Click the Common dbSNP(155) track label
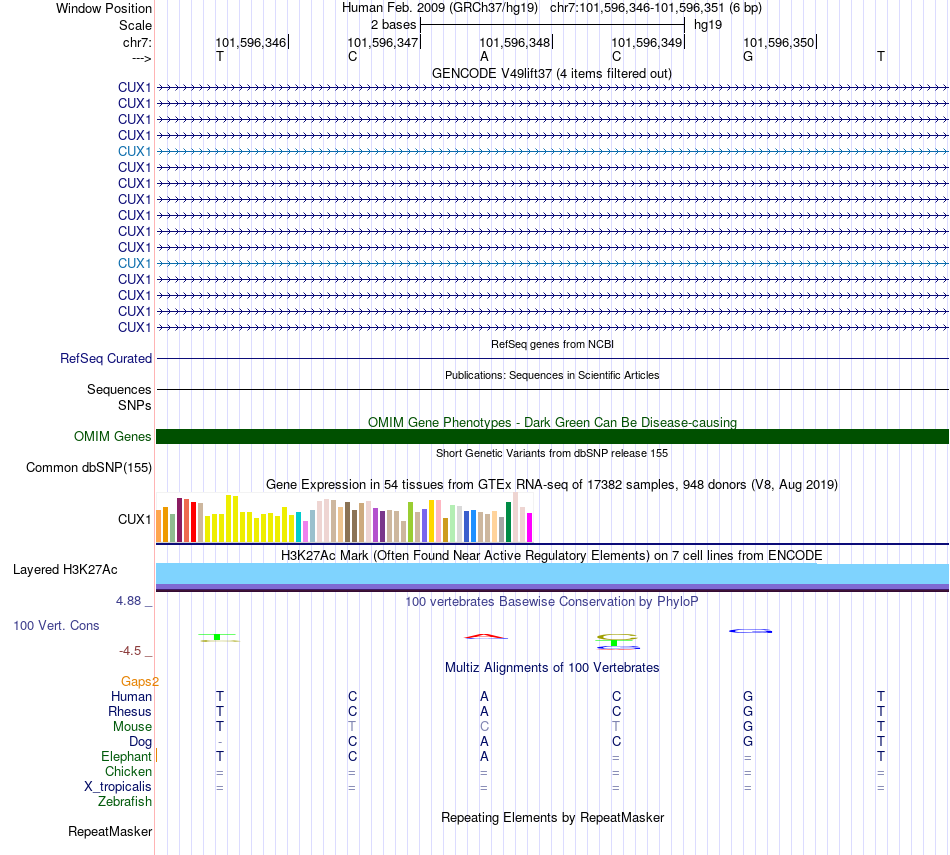Viewport: 950px width, 855px height. tap(89, 467)
